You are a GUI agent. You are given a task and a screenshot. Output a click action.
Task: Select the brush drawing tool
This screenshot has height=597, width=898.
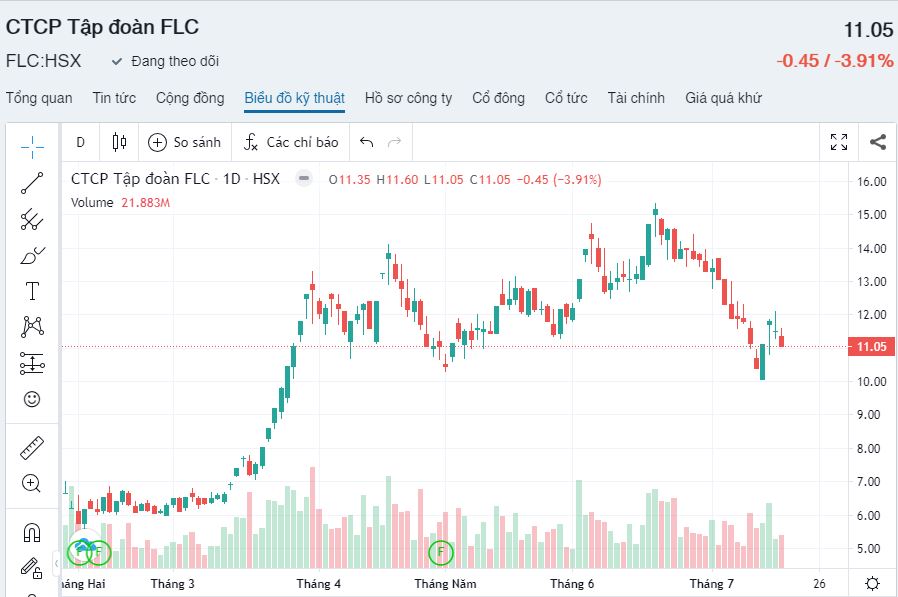coord(32,255)
